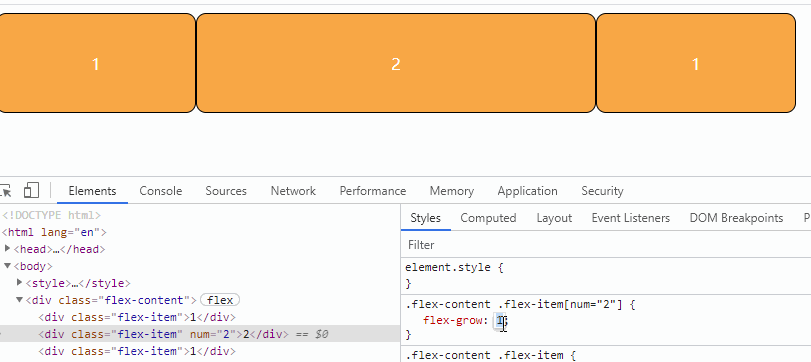Toggle the device toolbar icon
Viewport: 811px width, 362px height.
pyautogui.click(x=32, y=190)
